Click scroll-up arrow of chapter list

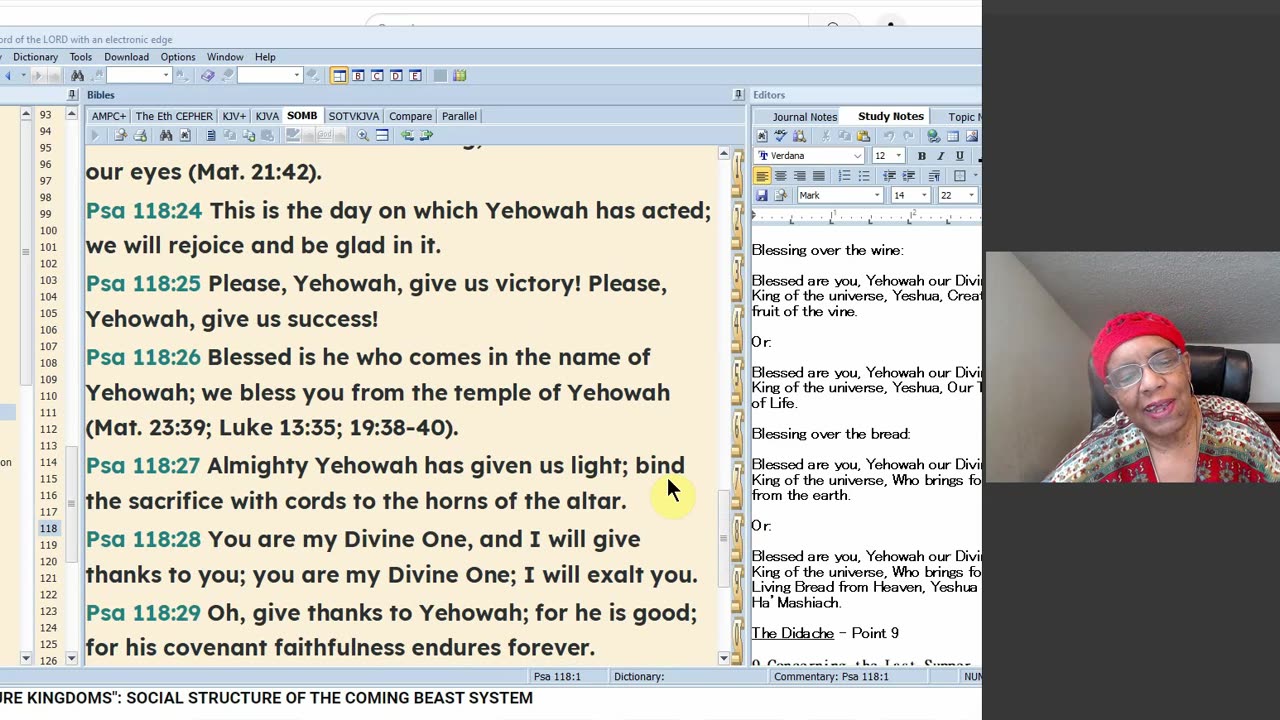(x=71, y=114)
